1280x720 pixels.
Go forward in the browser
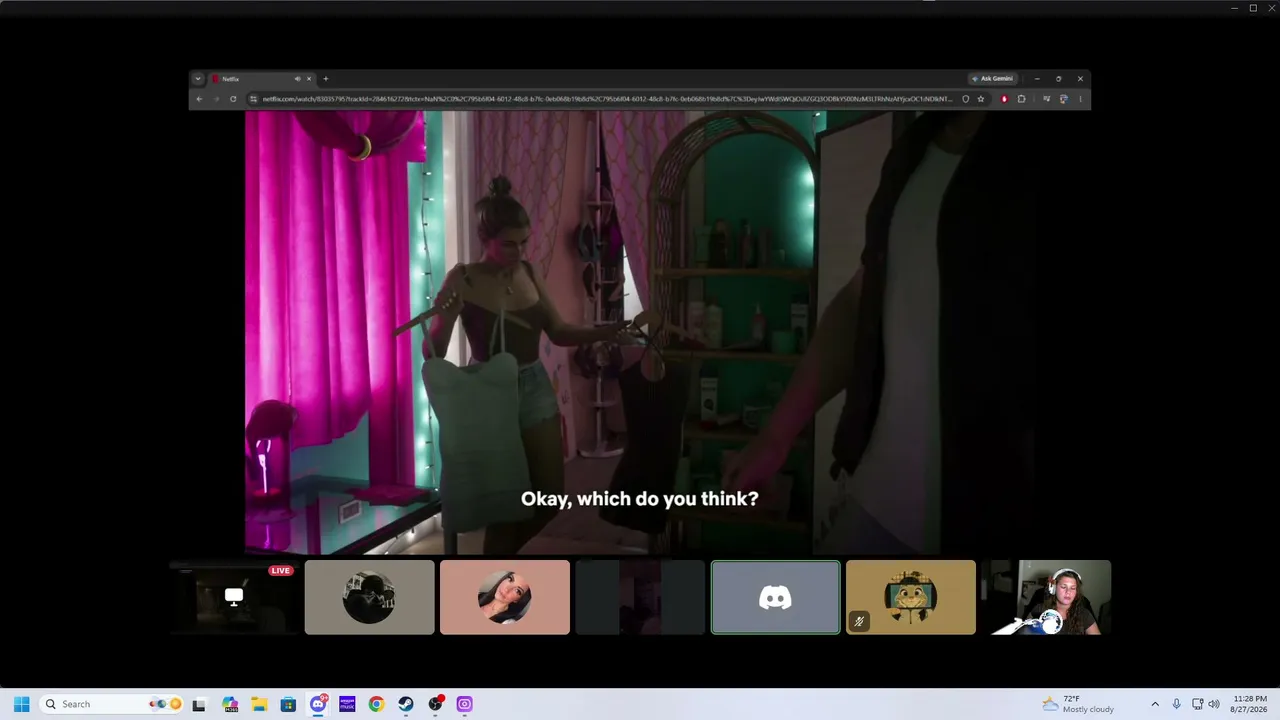[x=216, y=99]
